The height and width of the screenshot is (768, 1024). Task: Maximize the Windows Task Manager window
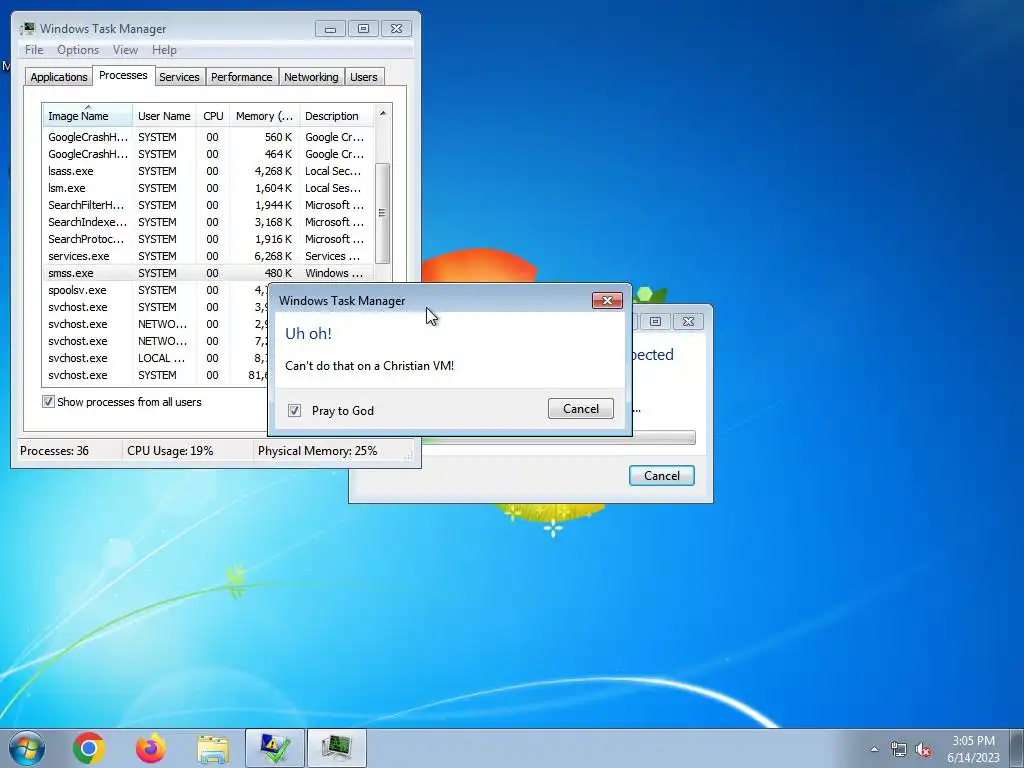pos(363,29)
